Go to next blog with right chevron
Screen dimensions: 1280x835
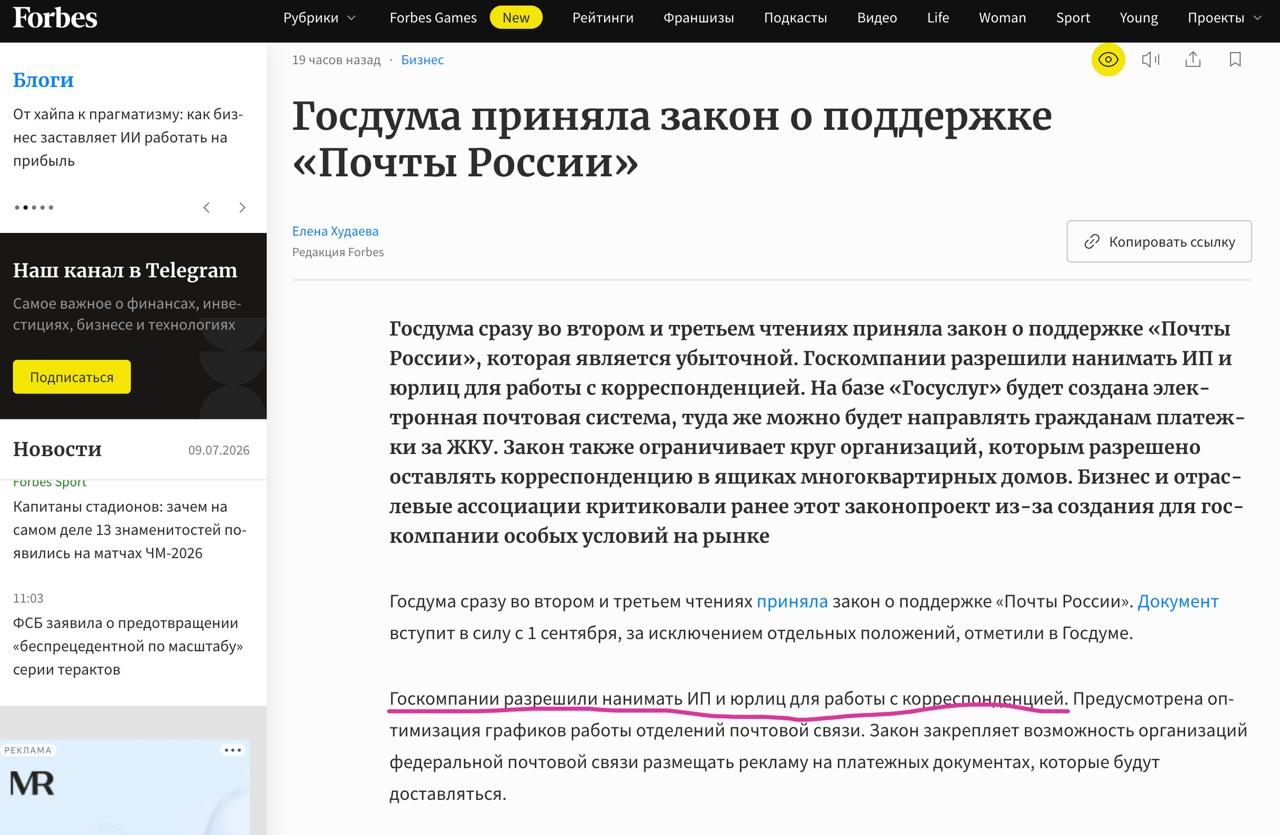click(x=242, y=207)
